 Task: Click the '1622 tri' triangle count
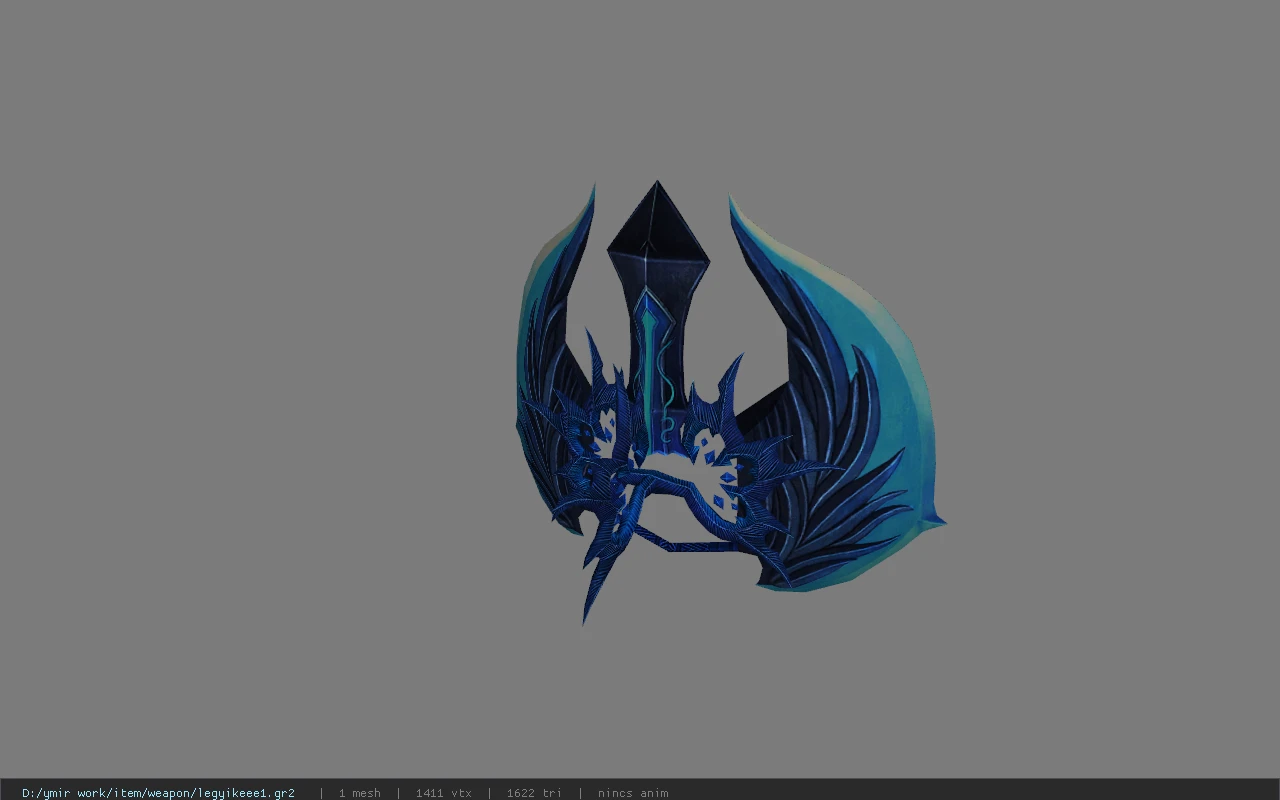click(534, 793)
